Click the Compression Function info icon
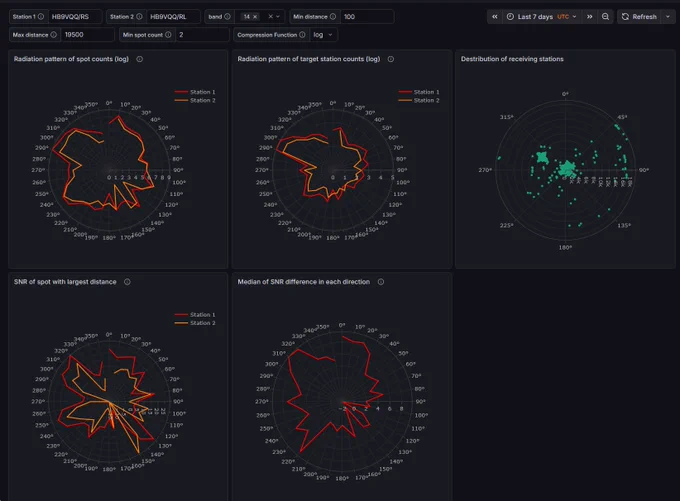This screenshot has width=680, height=501. (302, 35)
